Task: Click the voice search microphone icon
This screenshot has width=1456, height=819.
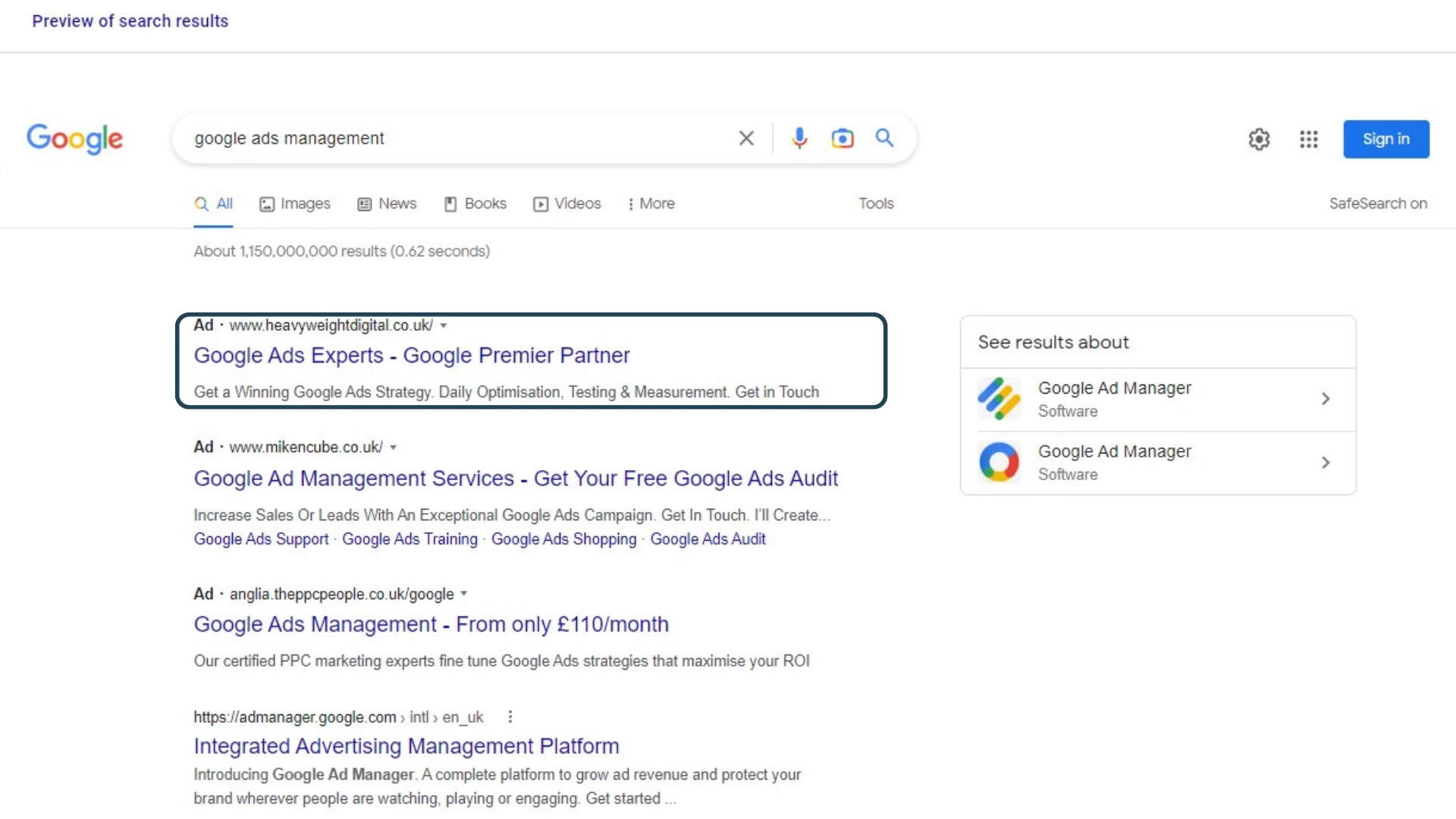Action: pos(799,138)
